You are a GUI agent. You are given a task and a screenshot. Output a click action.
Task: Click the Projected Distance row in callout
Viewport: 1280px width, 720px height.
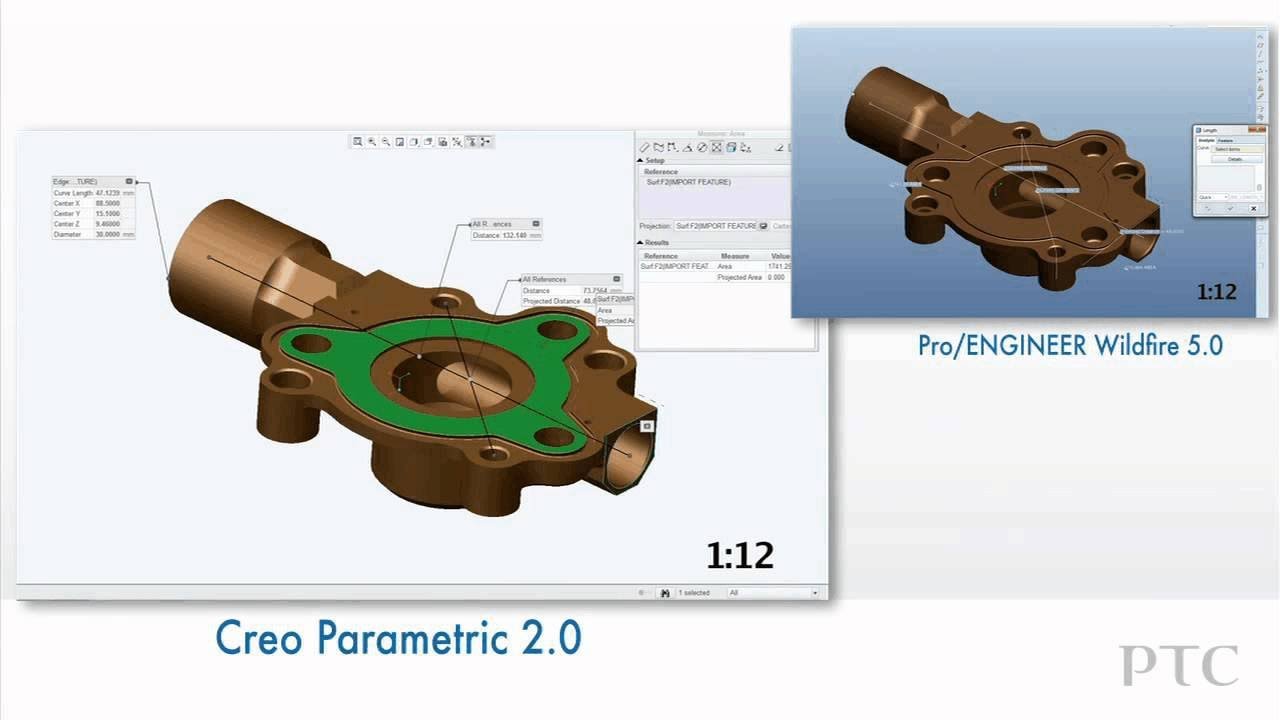[x=559, y=301]
